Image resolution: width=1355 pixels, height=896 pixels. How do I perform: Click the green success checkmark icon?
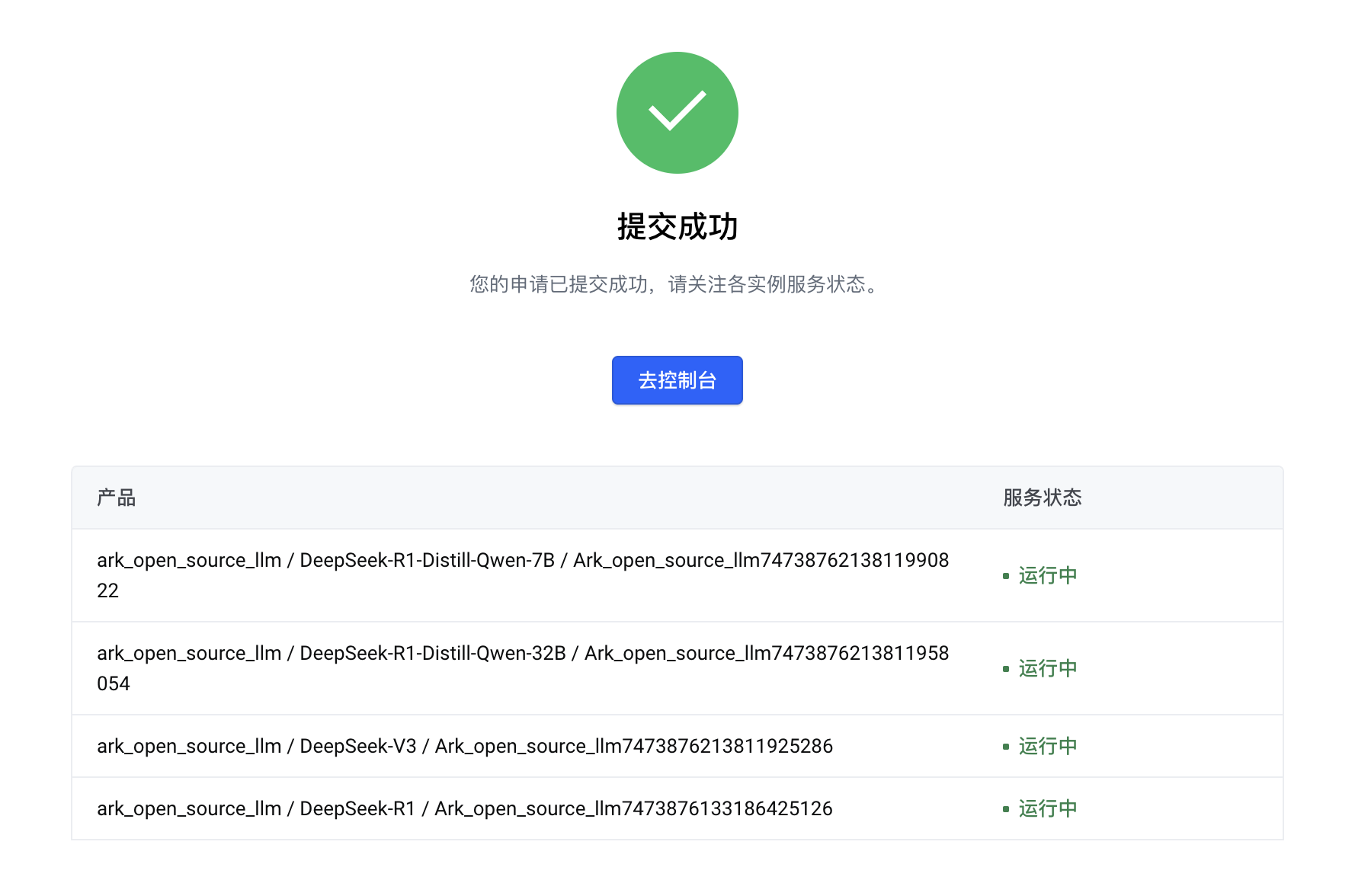click(677, 113)
